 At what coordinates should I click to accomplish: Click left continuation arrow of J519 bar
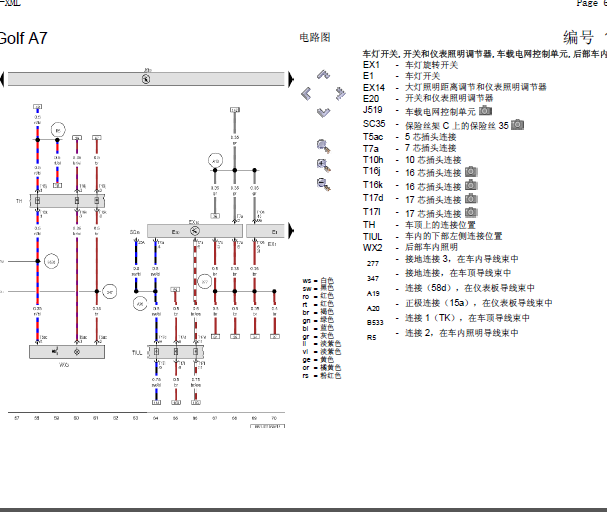pyautogui.click(x=2, y=79)
